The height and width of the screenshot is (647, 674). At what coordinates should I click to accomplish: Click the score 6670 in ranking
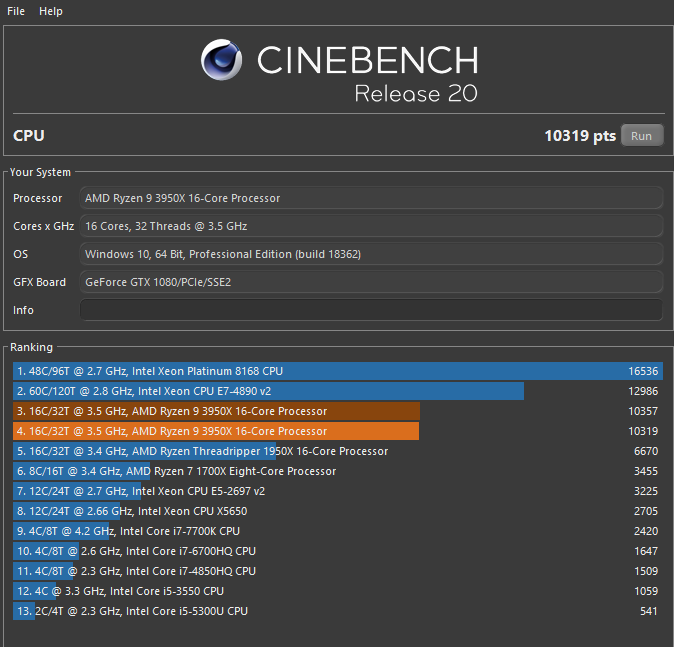(646, 451)
